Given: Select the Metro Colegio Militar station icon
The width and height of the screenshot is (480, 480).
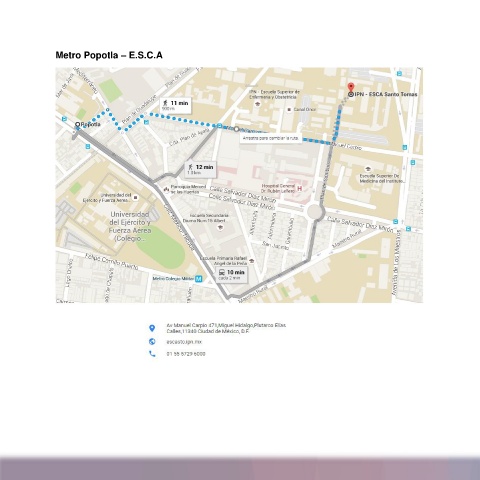Looking at the screenshot, I should pos(199,279).
